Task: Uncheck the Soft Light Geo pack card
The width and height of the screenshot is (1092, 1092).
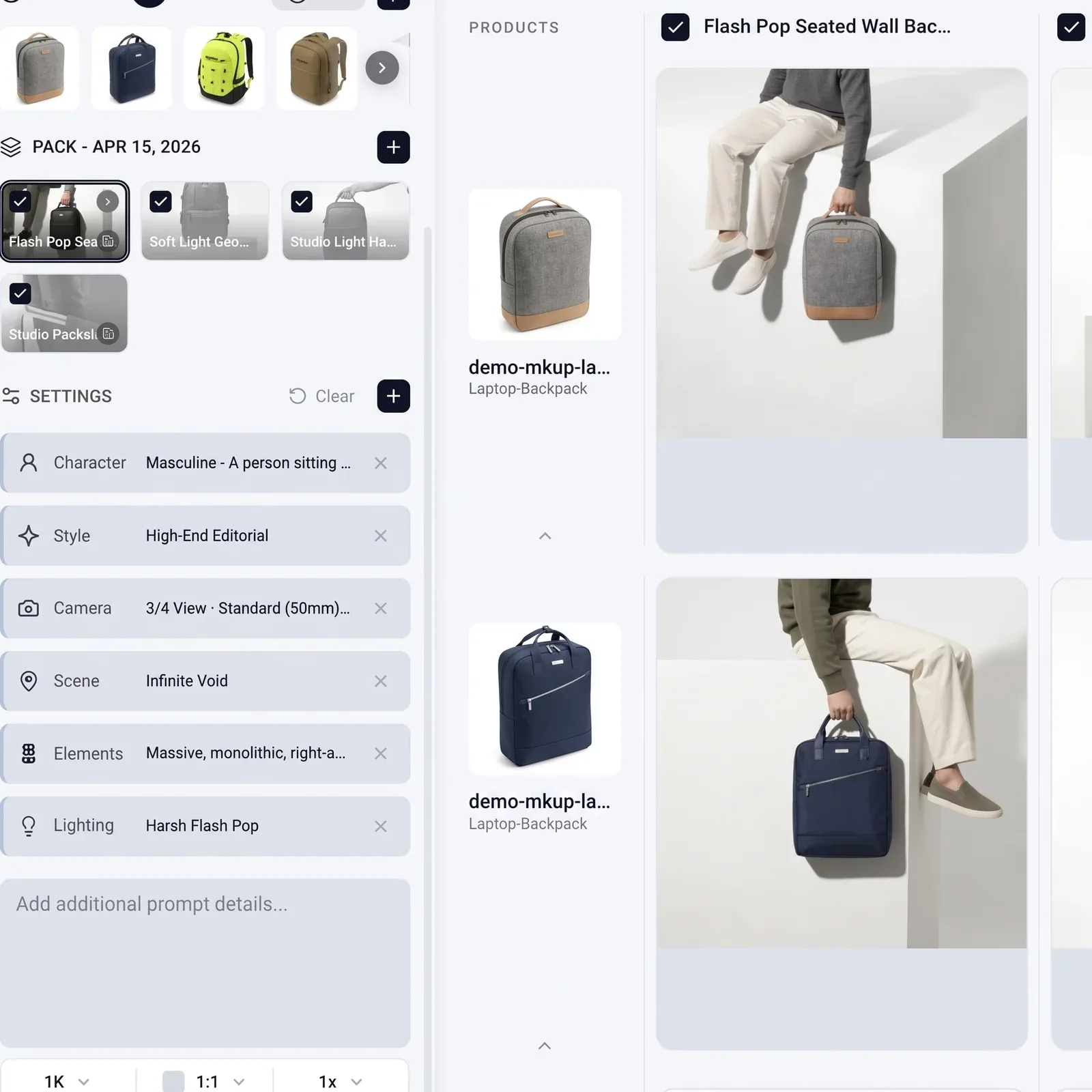Action: point(160,201)
